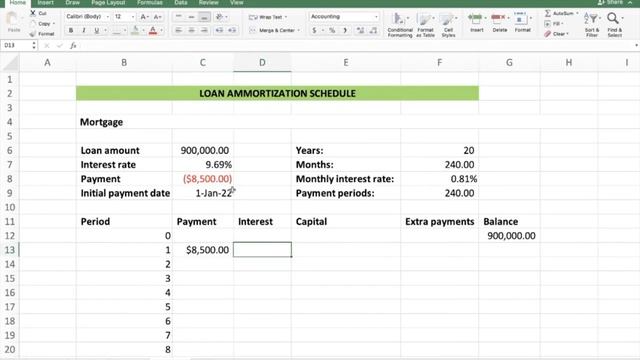Increase indent of cell contents
Image resolution: width=640 pixels, height=360 pixels.
click(x=232, y=30)
